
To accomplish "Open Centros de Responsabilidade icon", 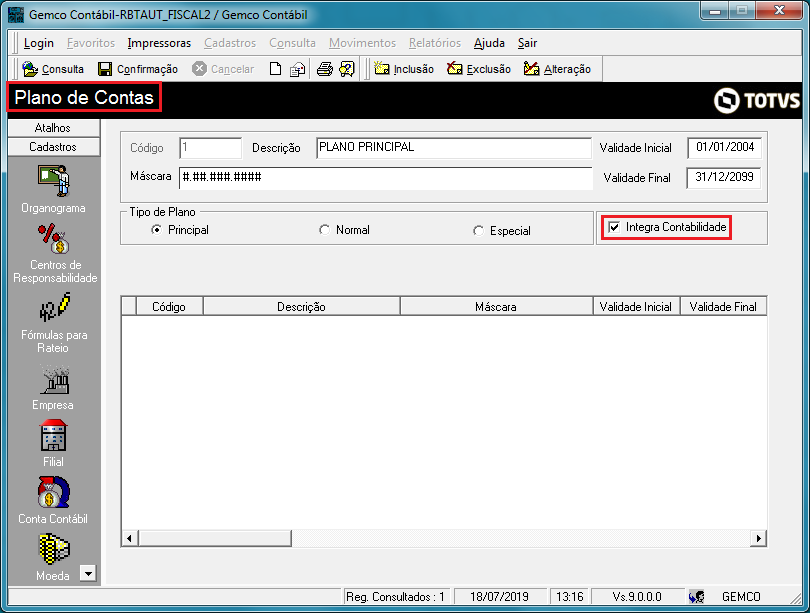I will click(54, 239).
